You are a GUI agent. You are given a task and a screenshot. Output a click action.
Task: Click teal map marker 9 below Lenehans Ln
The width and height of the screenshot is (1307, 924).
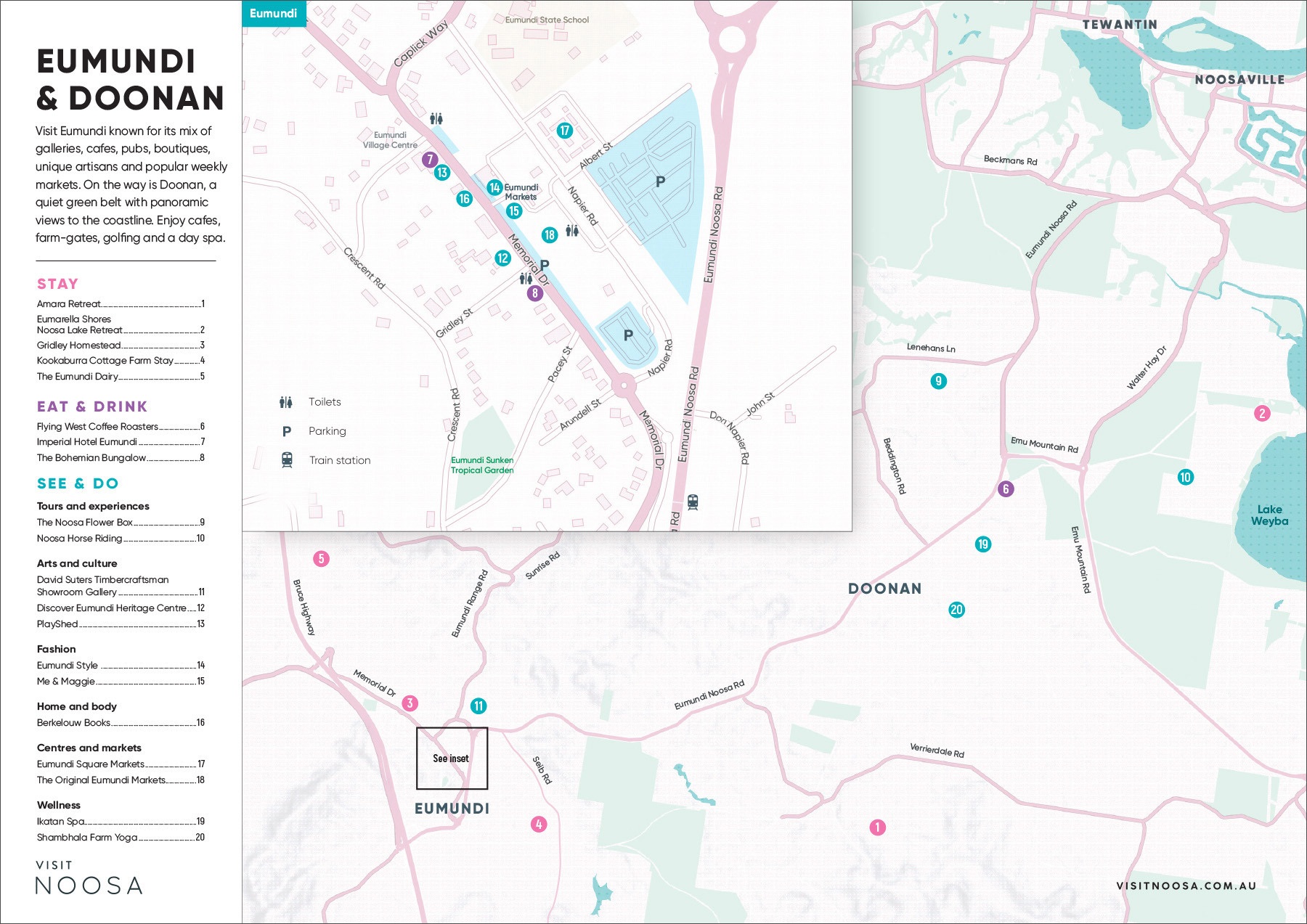coord(939,381)
